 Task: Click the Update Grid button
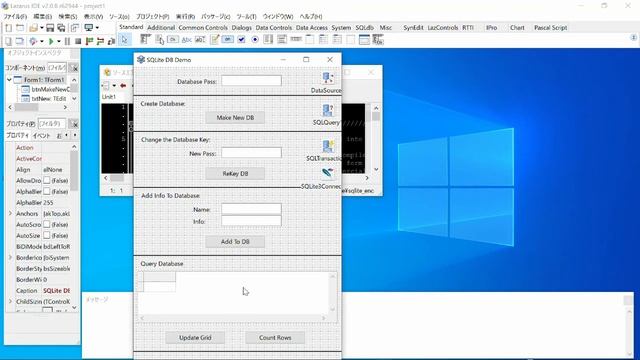pos(195,338)
